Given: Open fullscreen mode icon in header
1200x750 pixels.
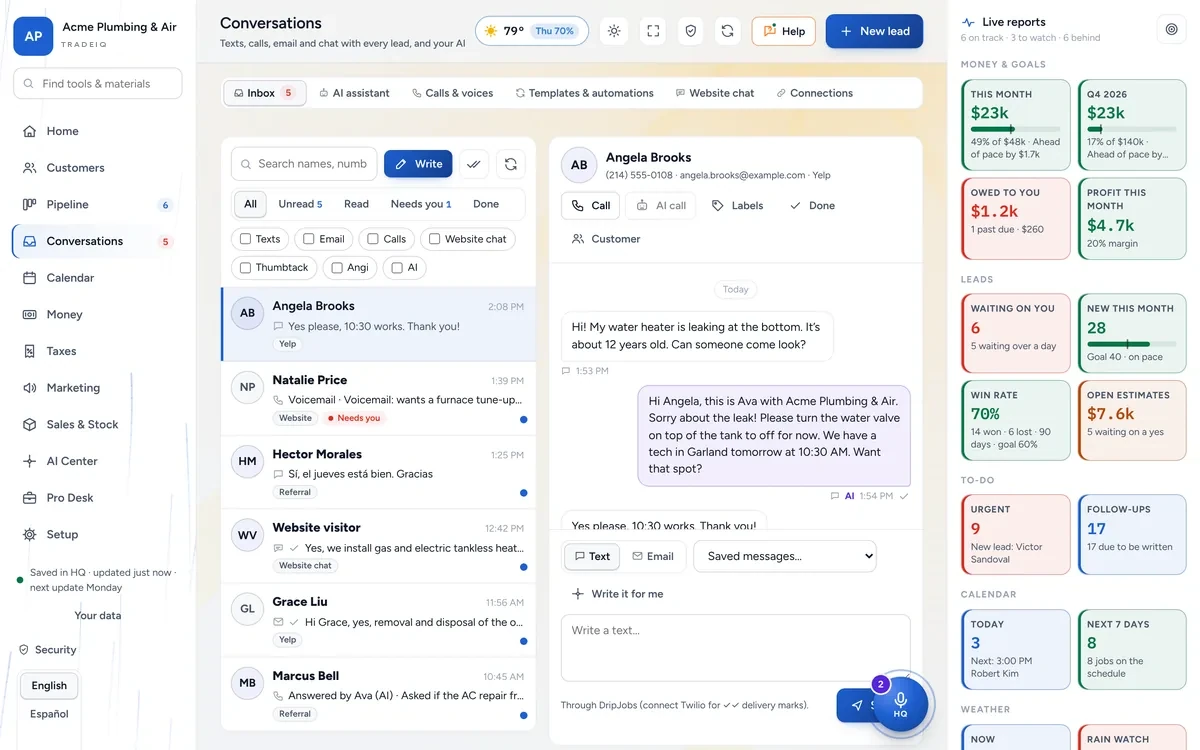Looking at the screenshot, I should coord(653,31).
